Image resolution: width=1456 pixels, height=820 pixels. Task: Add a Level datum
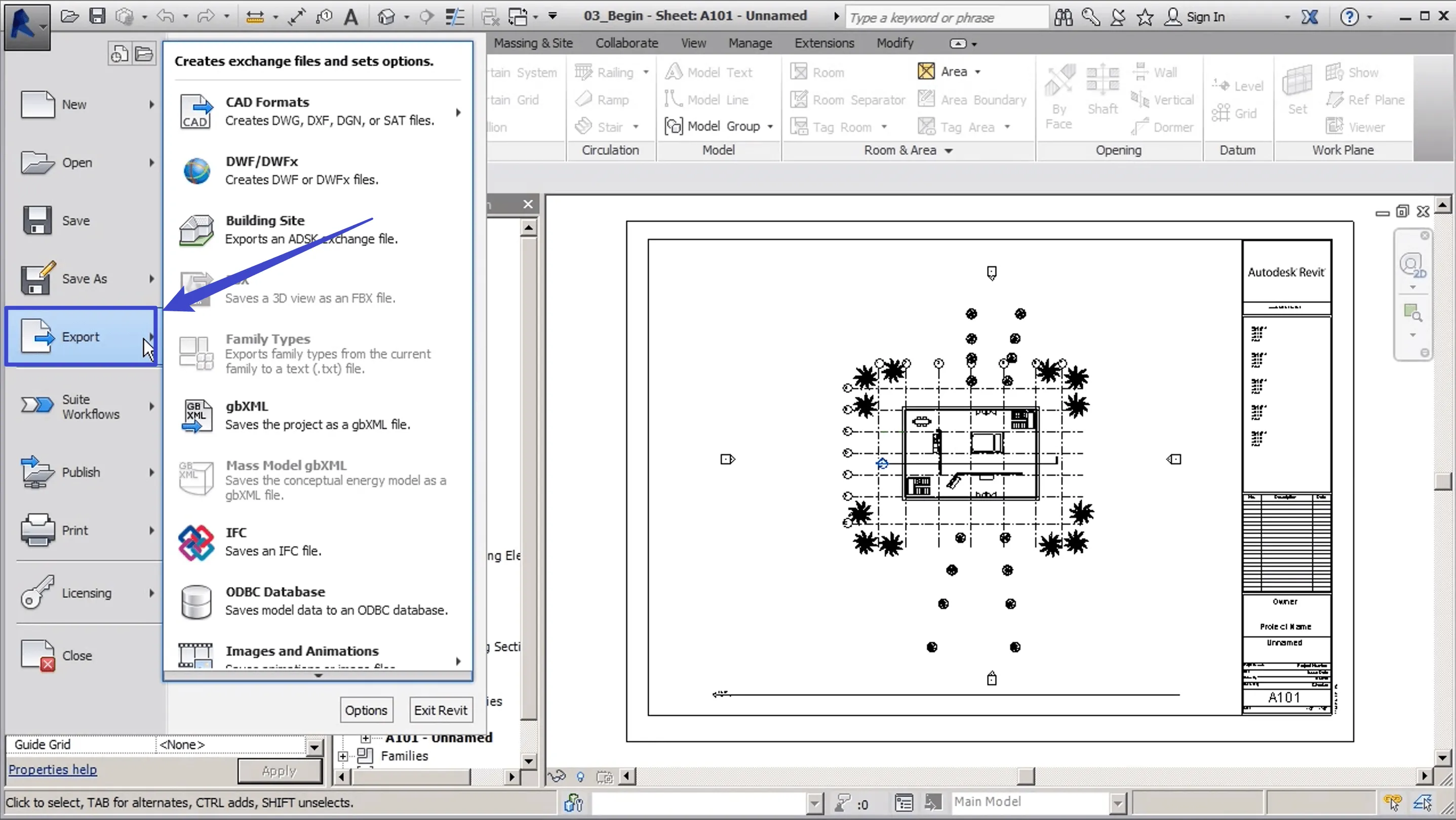(x=1238, y=85)
